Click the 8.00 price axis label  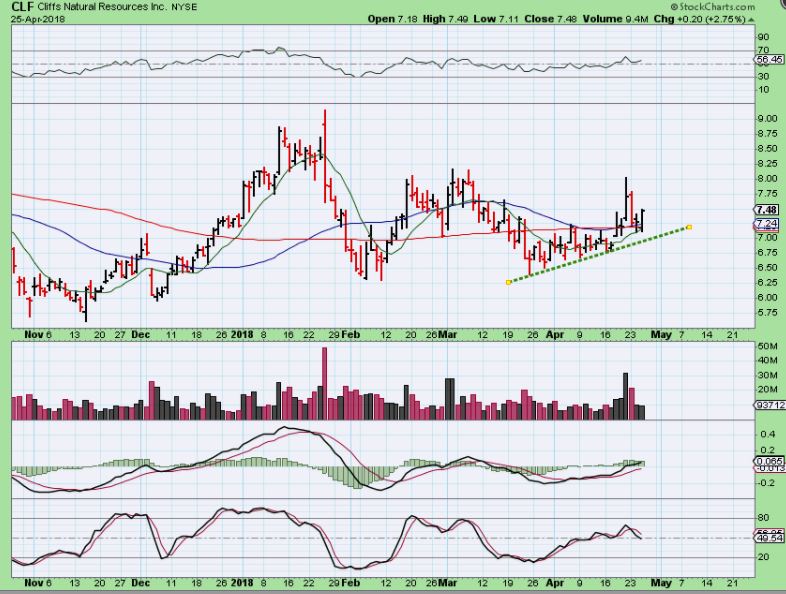768,178
